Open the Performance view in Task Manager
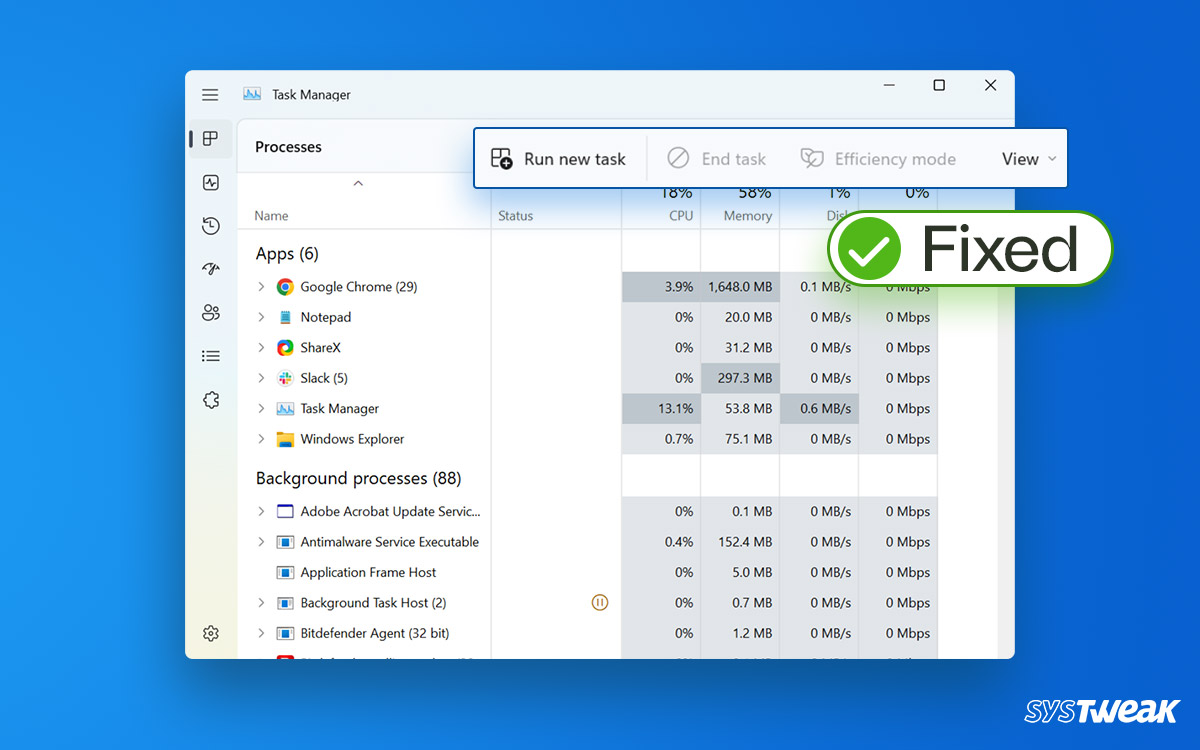This screenshot has width=1200, height=750. (210, 183)
